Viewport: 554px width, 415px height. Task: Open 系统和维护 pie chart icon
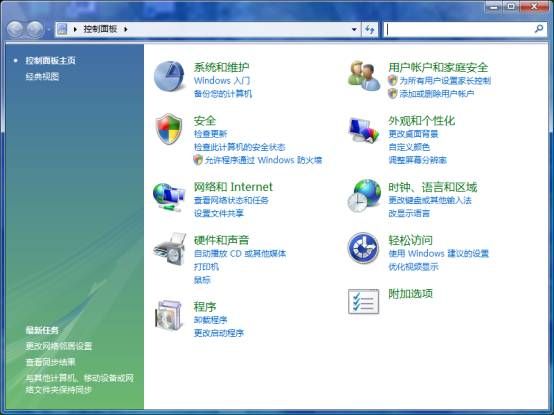[x=169, y=76]
